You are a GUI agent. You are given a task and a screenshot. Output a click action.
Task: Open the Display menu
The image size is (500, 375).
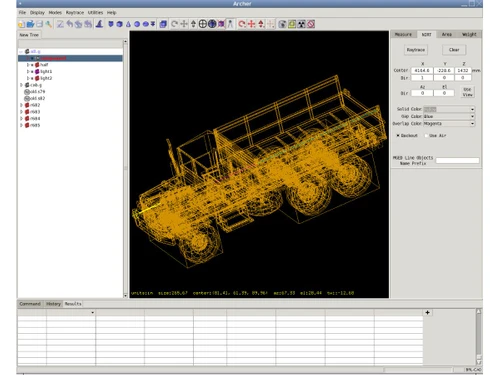click(37, 13)
